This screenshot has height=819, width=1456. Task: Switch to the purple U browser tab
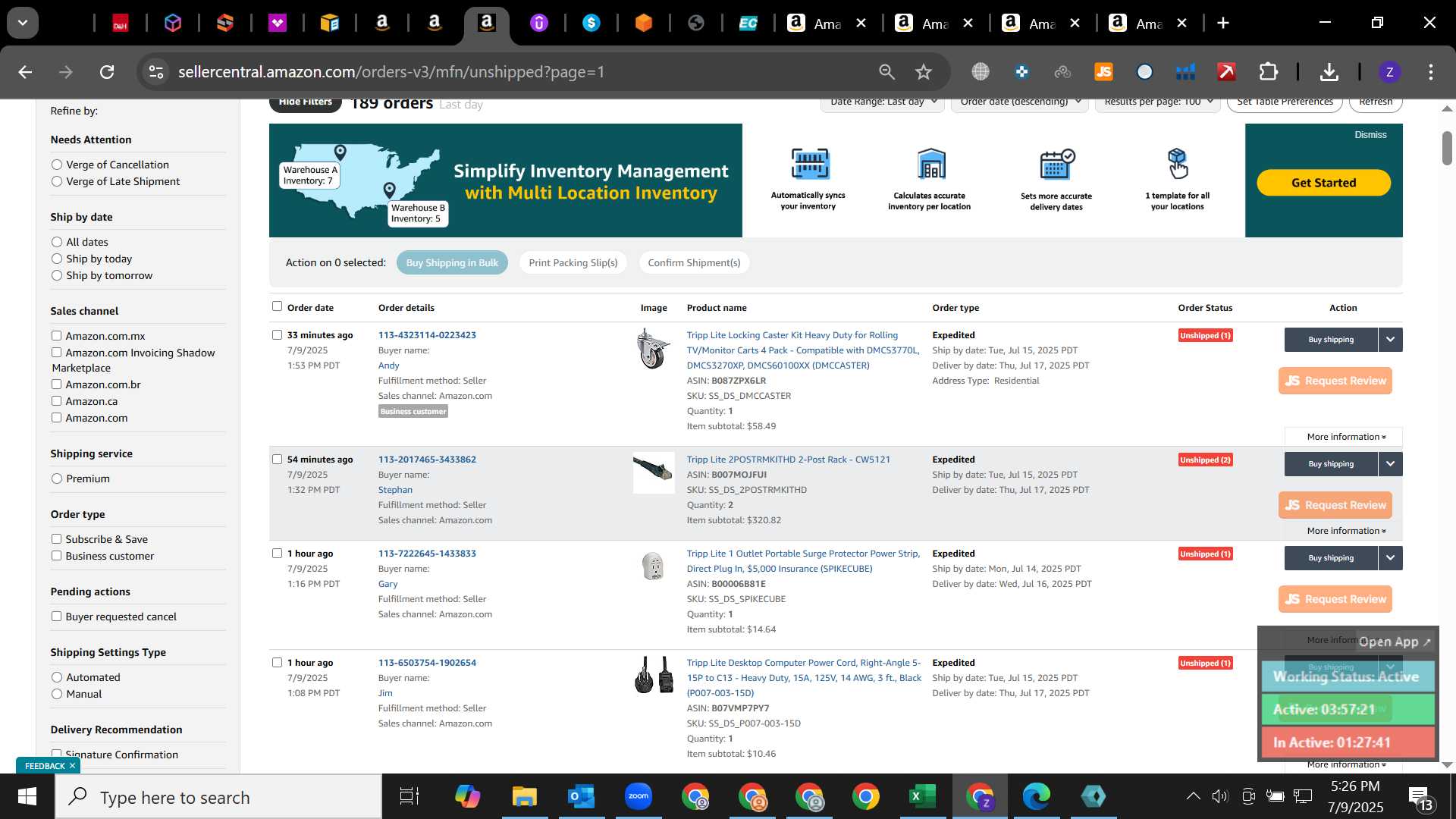[538, 23]
